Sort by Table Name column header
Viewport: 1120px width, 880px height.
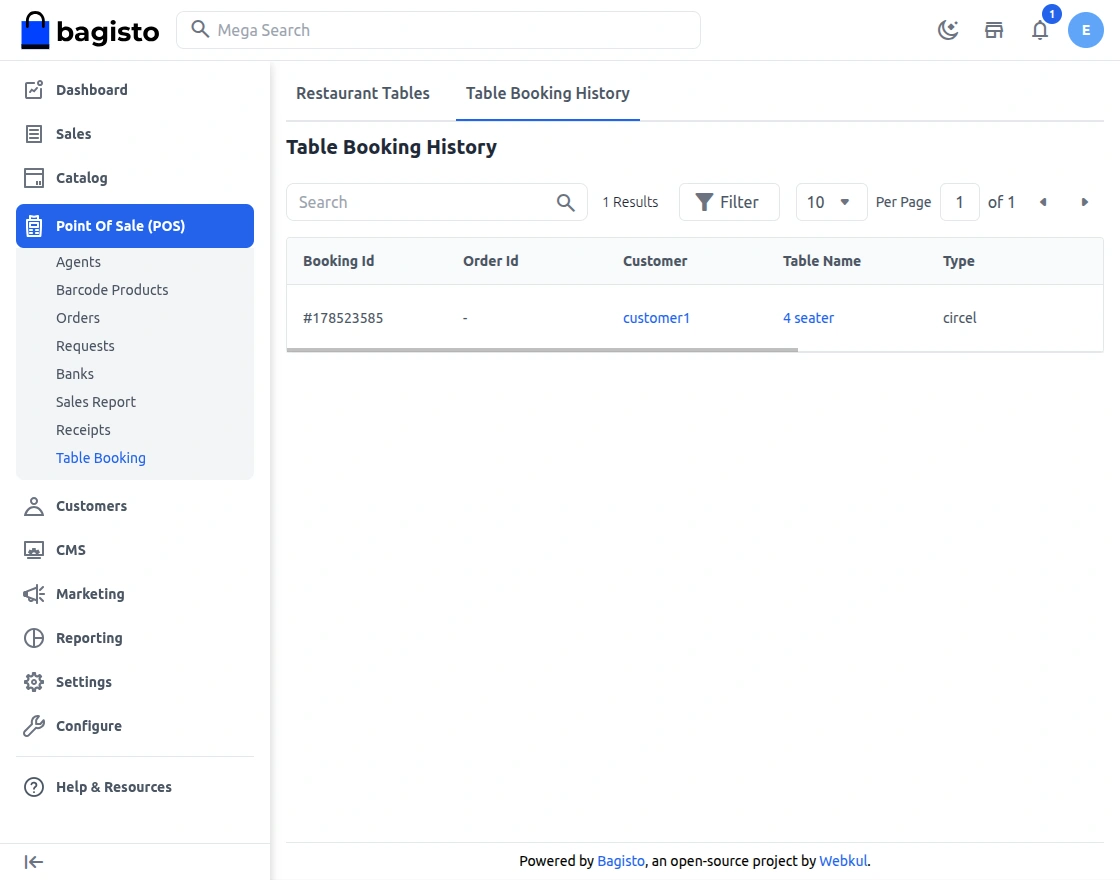pos(821,261)
